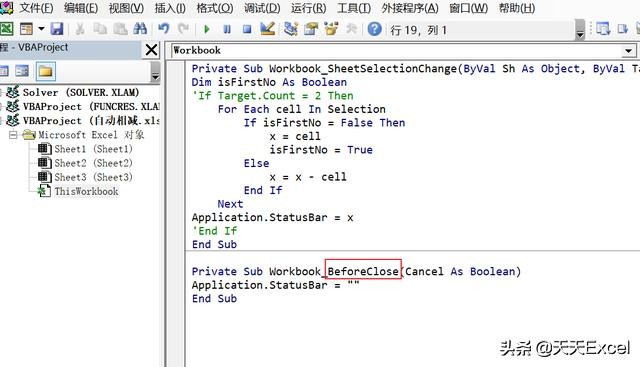Click View Code in the project panel
The width and height of the screenshot is (640, 367).
(x=4, y=71)
